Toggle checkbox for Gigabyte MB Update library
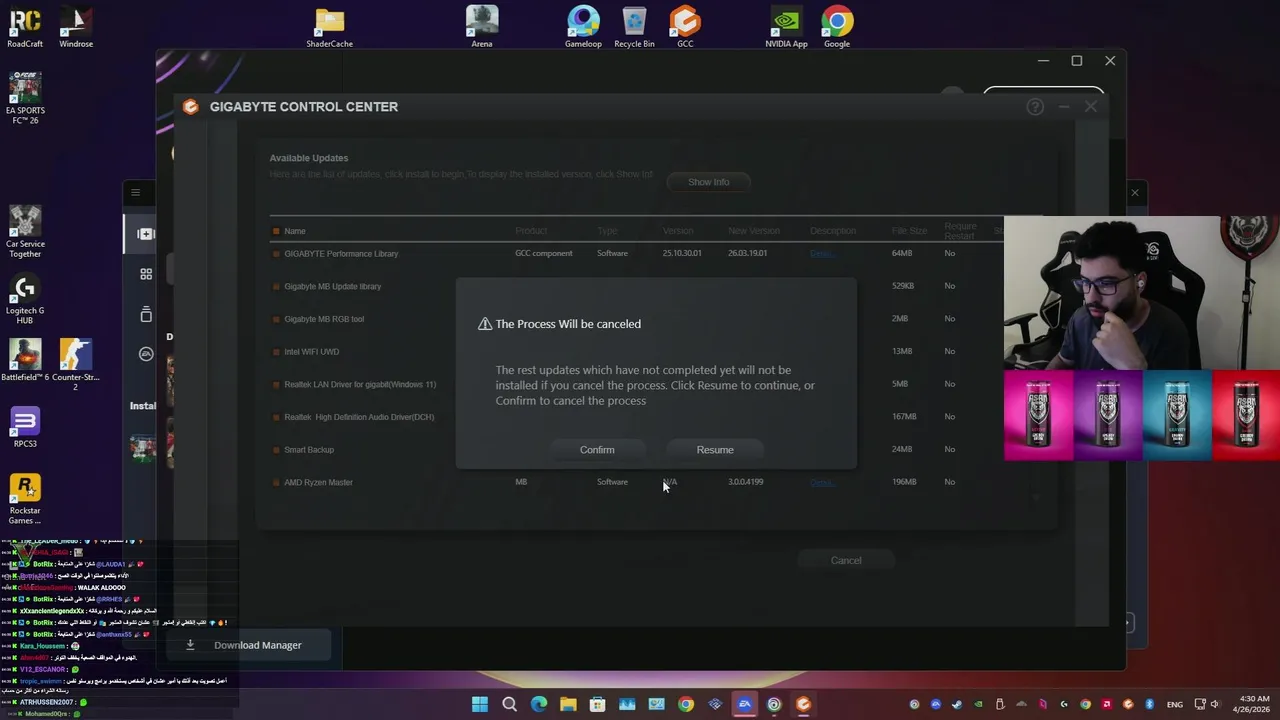 click(276, 287)
